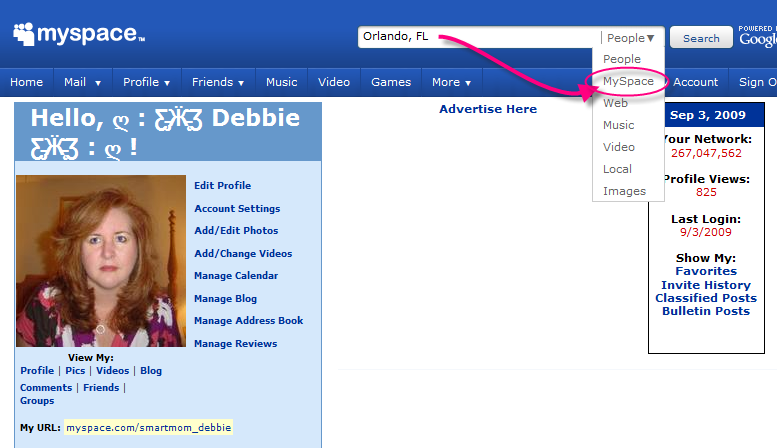Select Images option in search dropdown
Image resolution: width=777 pixels, height=448 pixels.
(x=624, y=191)
